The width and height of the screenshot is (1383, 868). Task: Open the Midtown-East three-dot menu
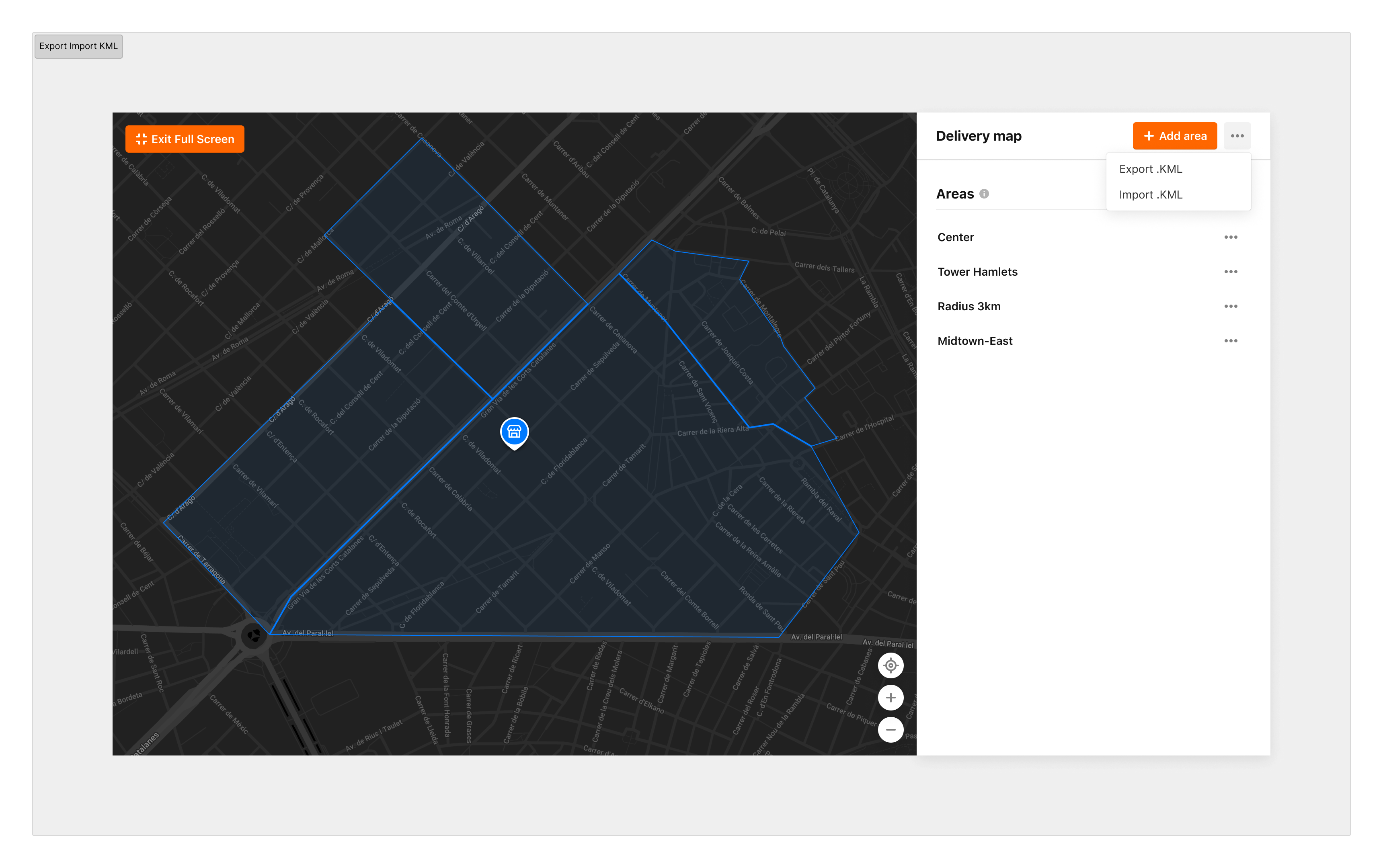[1230, 340]
